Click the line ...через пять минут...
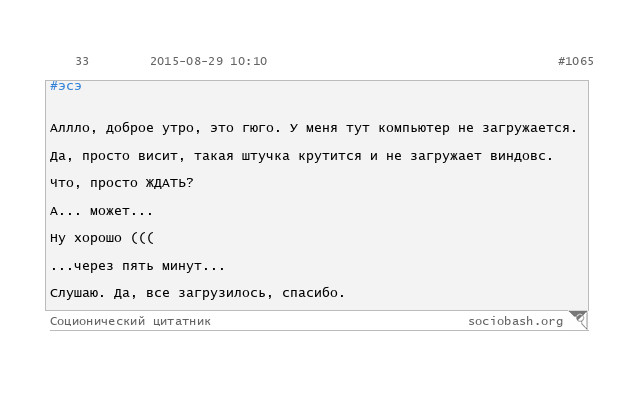628x405 pixels. pos(137,266)
